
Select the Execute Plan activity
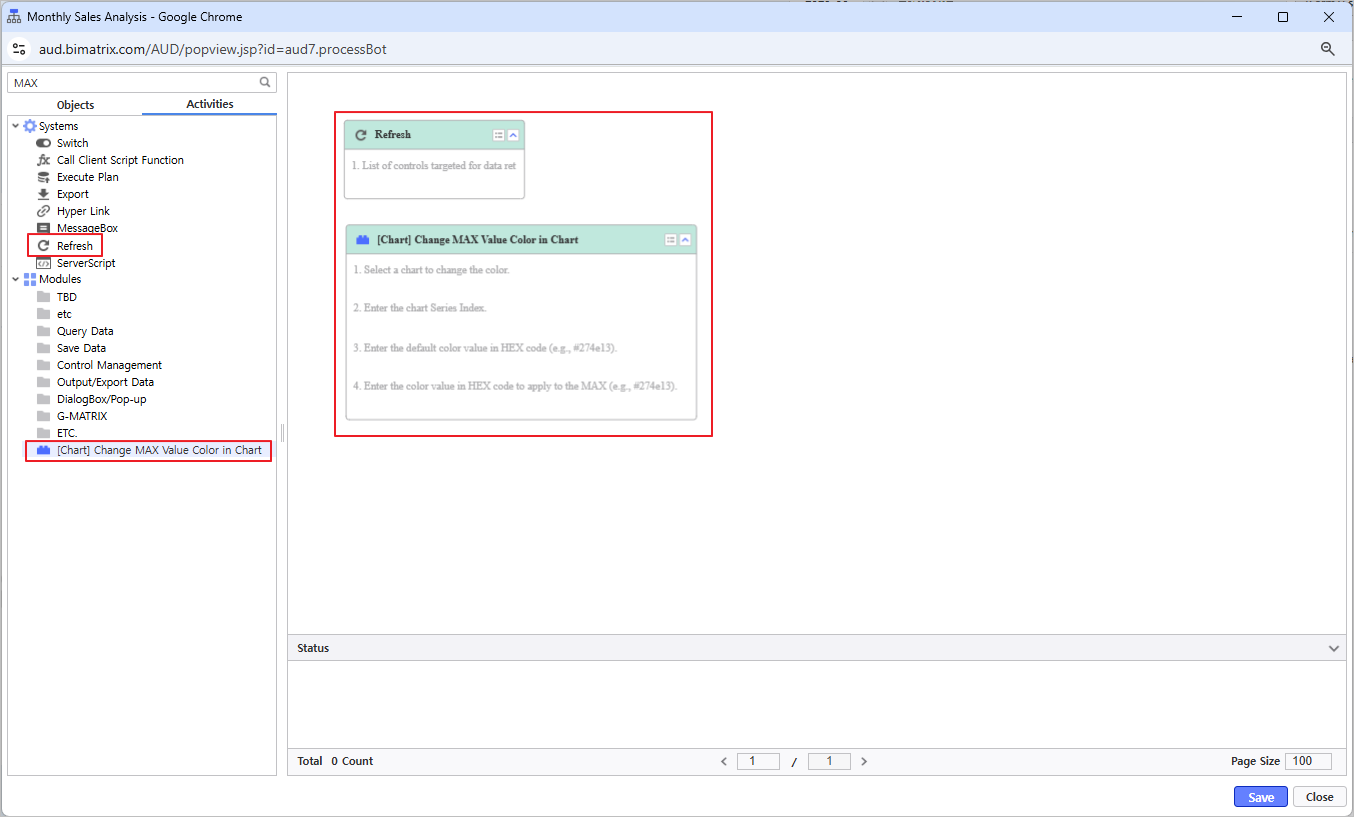pos(87,177)
